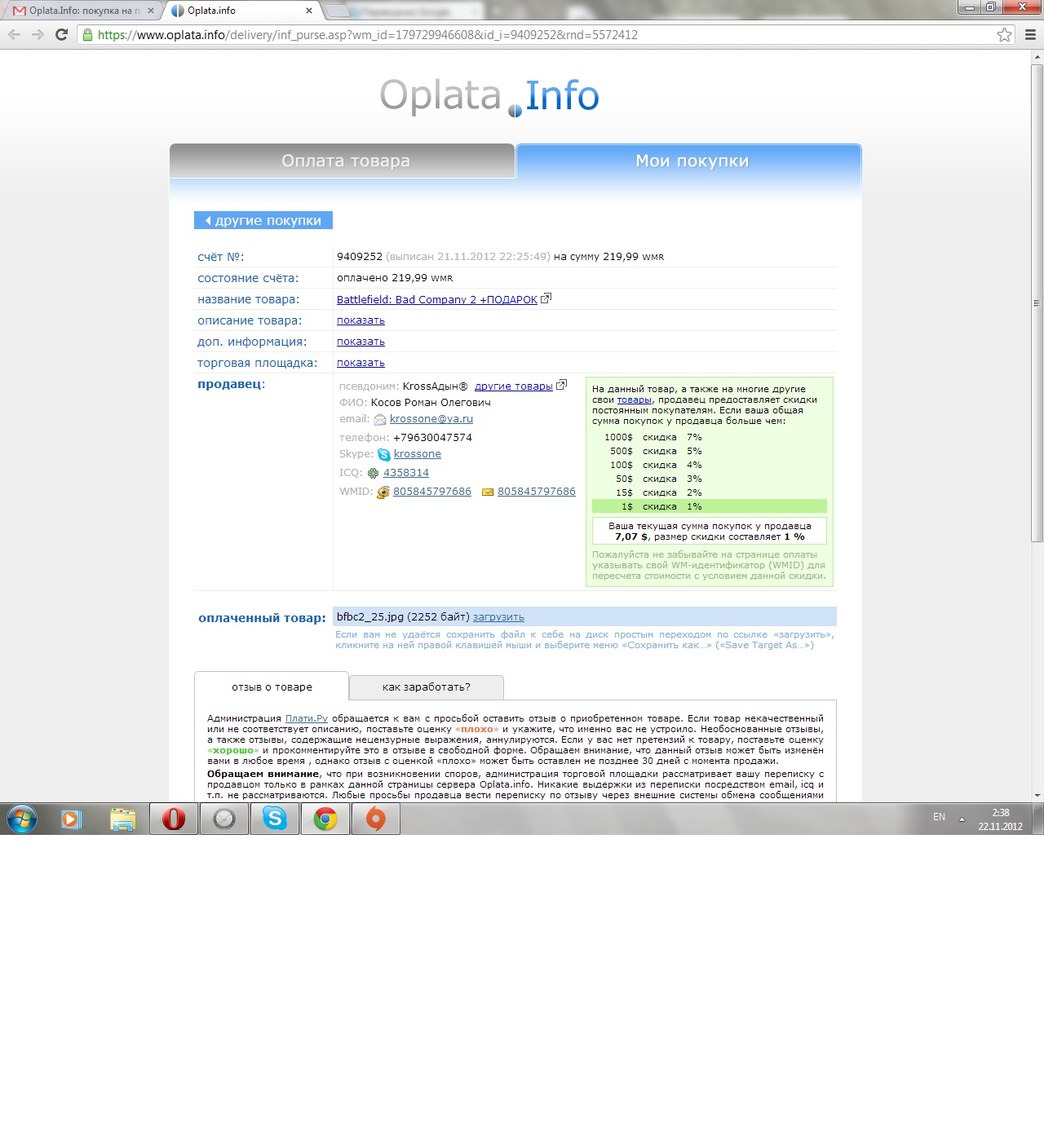
Task: Click the phone number +79630047574
Action: pyautogui.click(x=432, y=438)
